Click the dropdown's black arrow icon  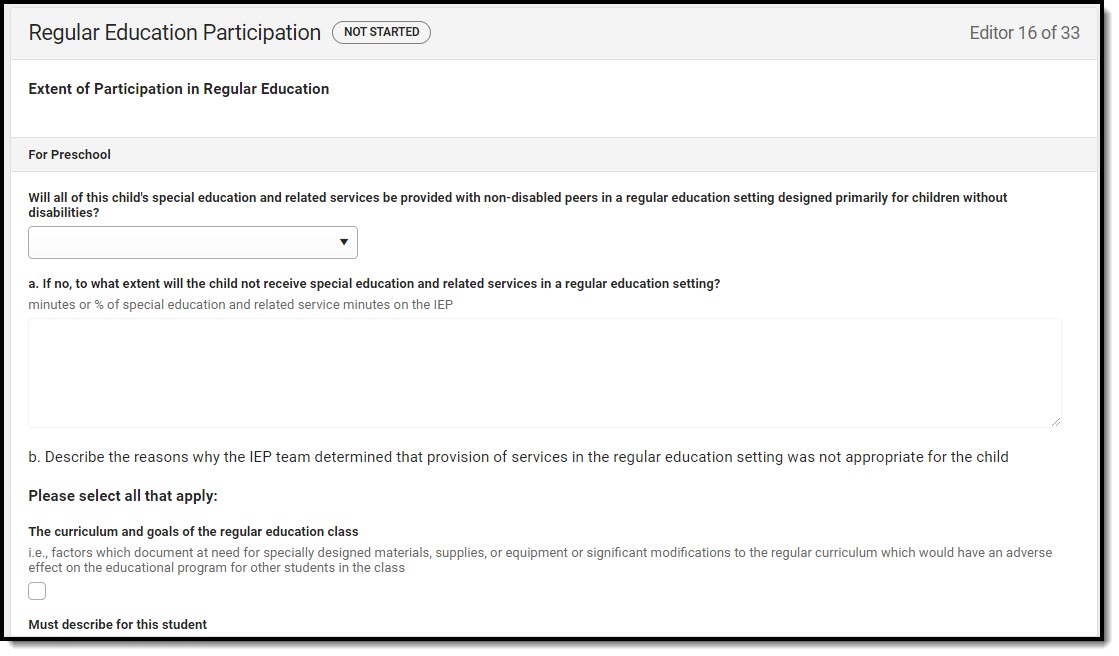[x=344, y=242]
